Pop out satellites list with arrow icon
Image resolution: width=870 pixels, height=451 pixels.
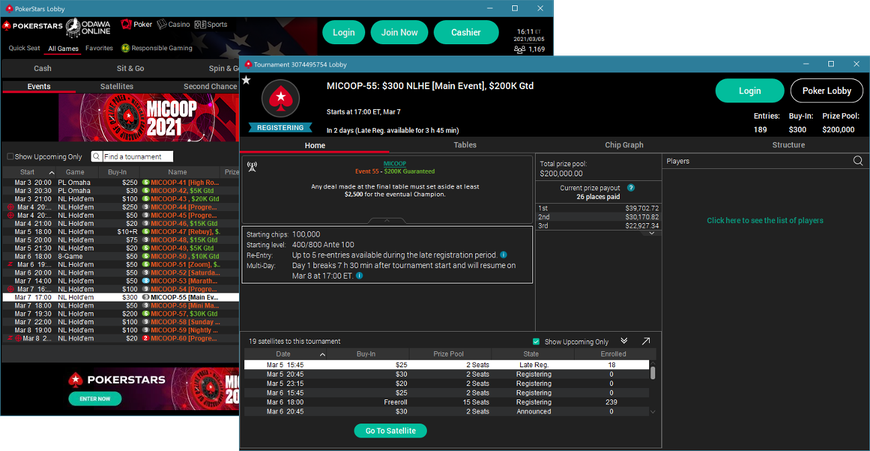pos(646,341)
